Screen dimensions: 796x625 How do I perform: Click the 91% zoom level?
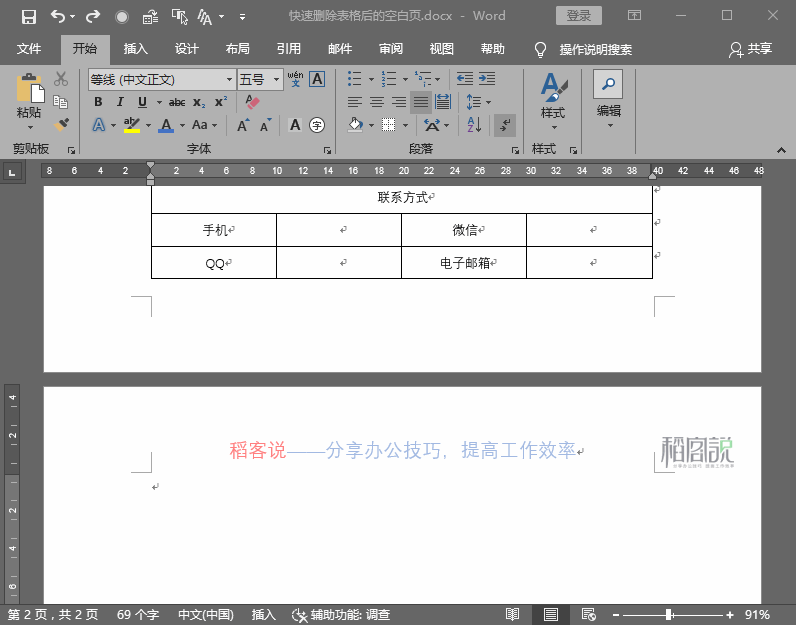pos(757,615)
